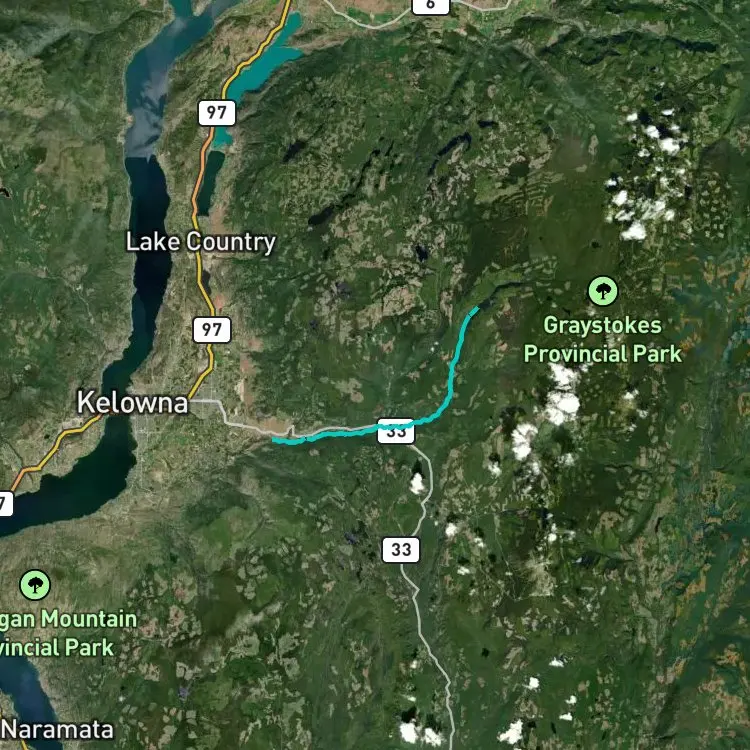
Task: Click the partially visible highway shield at left edge
Action: [x=6, y=504]
